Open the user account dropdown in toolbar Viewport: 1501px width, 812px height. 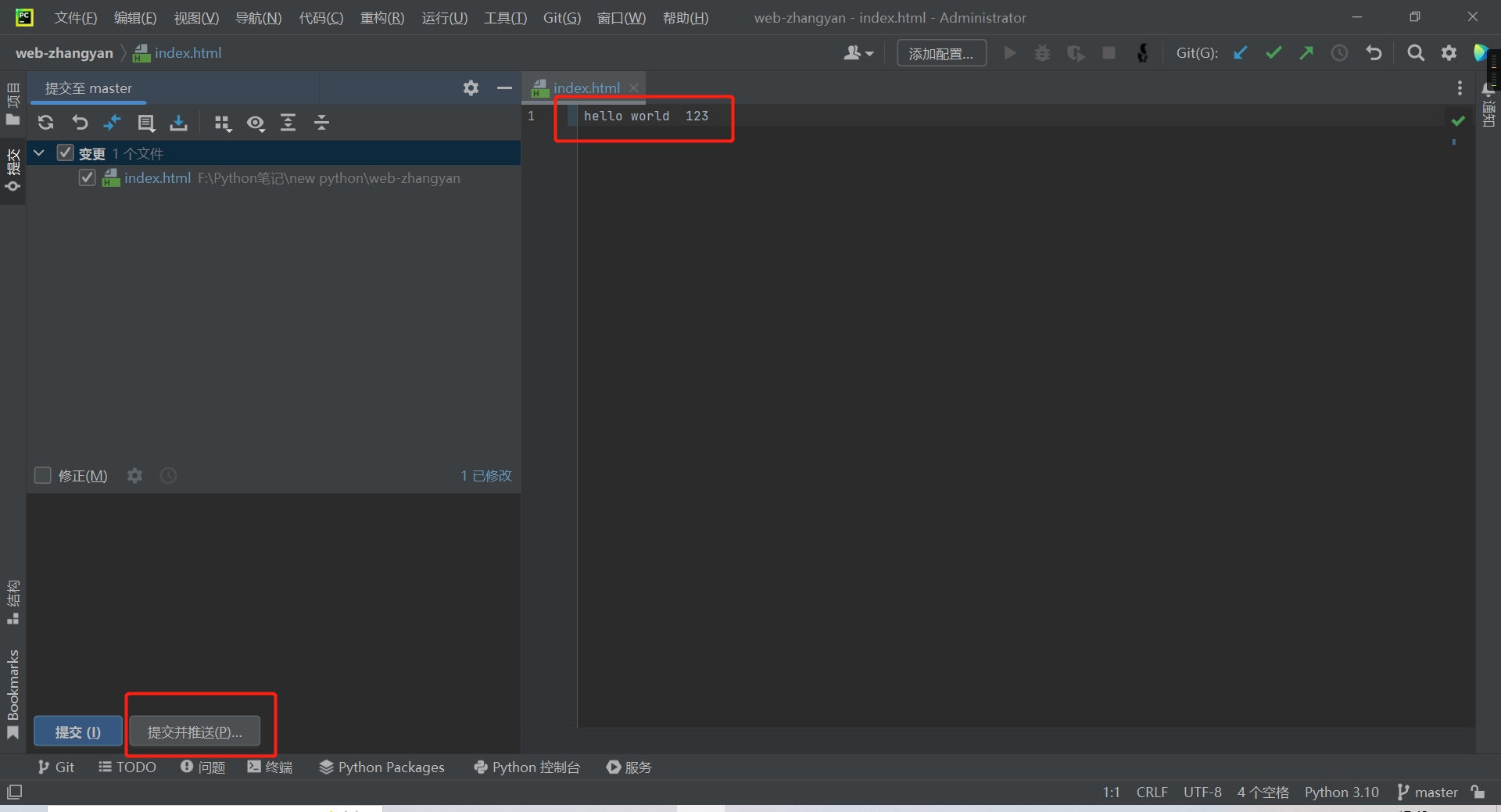click(858, 53)
